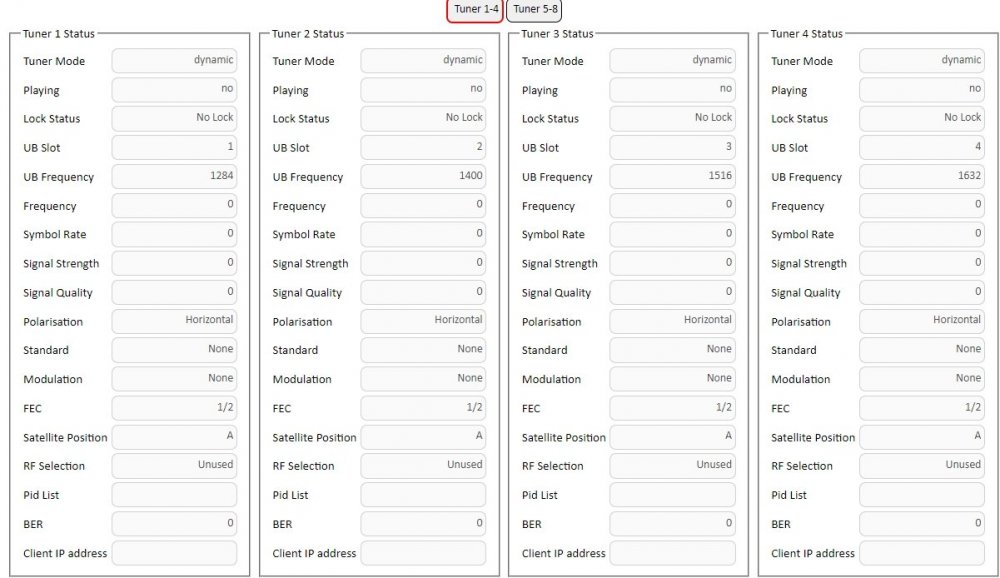The height and width of the screenshot is (578, 1000).
Task: Select the Tuner 1-4 tab
Action: (x=475, y=10)
